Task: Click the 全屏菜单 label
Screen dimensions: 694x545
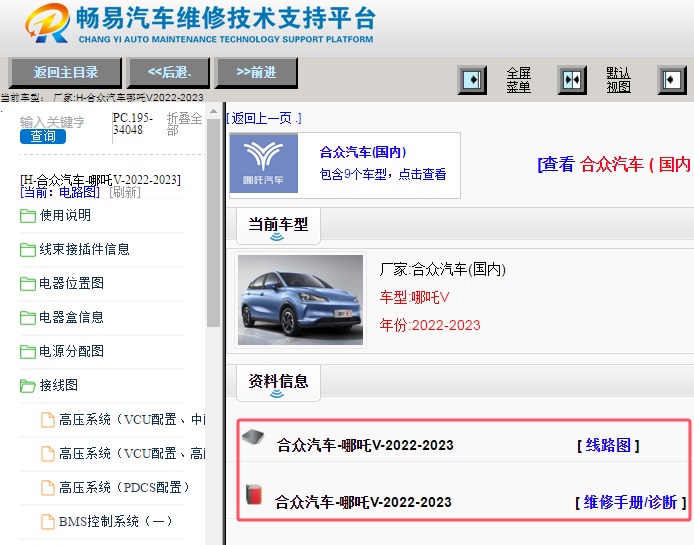Action: 519,80
